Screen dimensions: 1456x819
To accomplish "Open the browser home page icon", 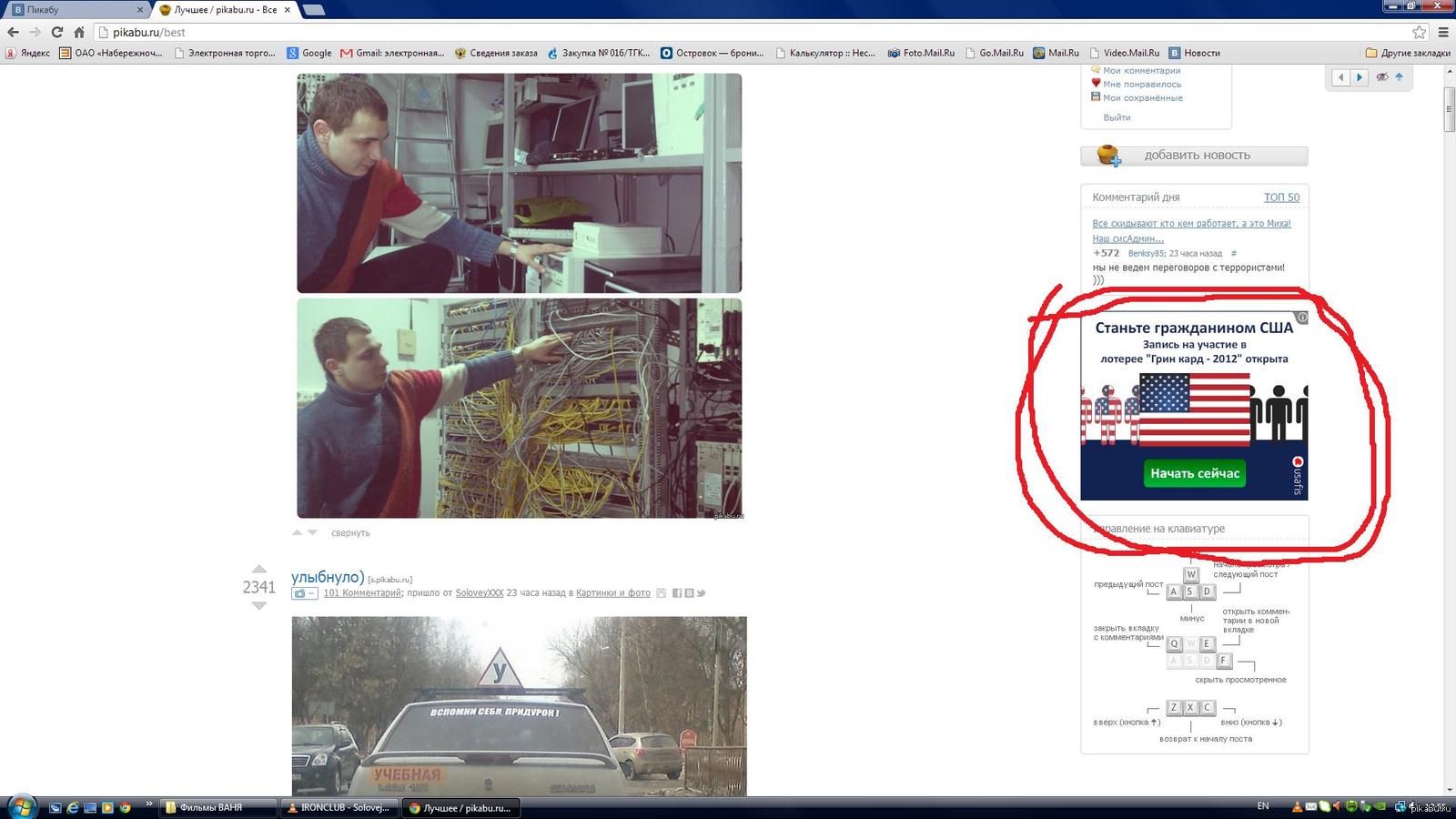I will (x=79, y=32).
